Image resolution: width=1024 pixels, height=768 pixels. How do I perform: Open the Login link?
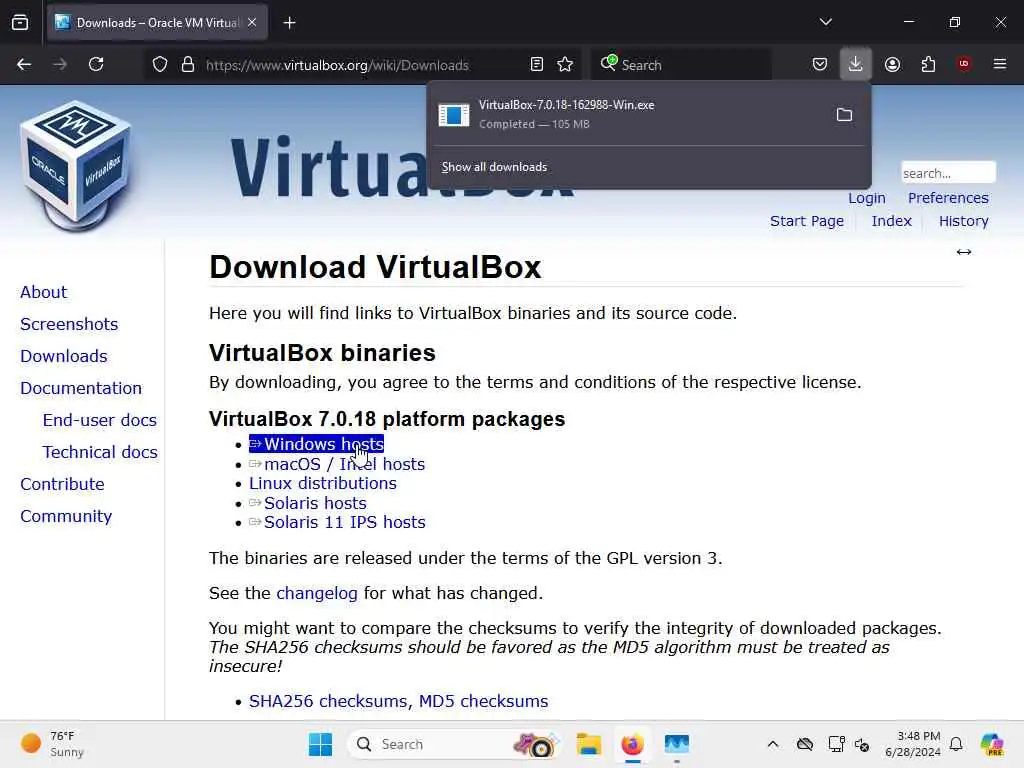click(x=867, y=198)
